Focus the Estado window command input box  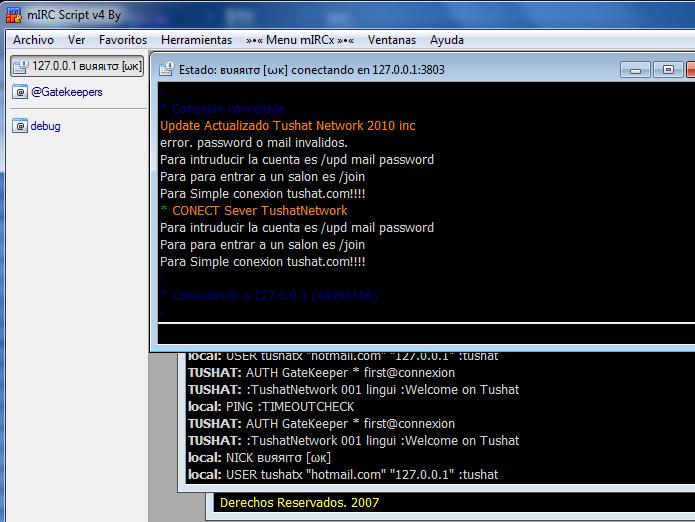click(x=426, y=334)
